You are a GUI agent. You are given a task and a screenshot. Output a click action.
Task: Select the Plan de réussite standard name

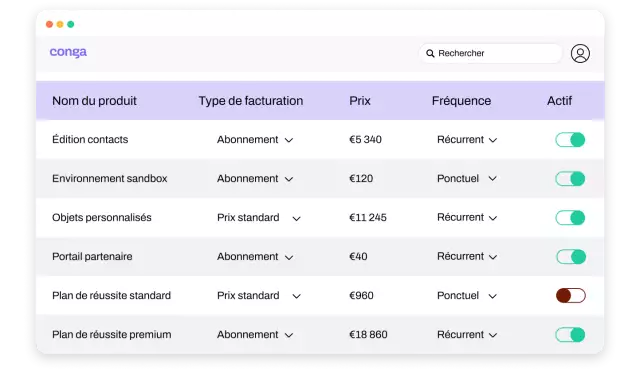tap(111, 295)
